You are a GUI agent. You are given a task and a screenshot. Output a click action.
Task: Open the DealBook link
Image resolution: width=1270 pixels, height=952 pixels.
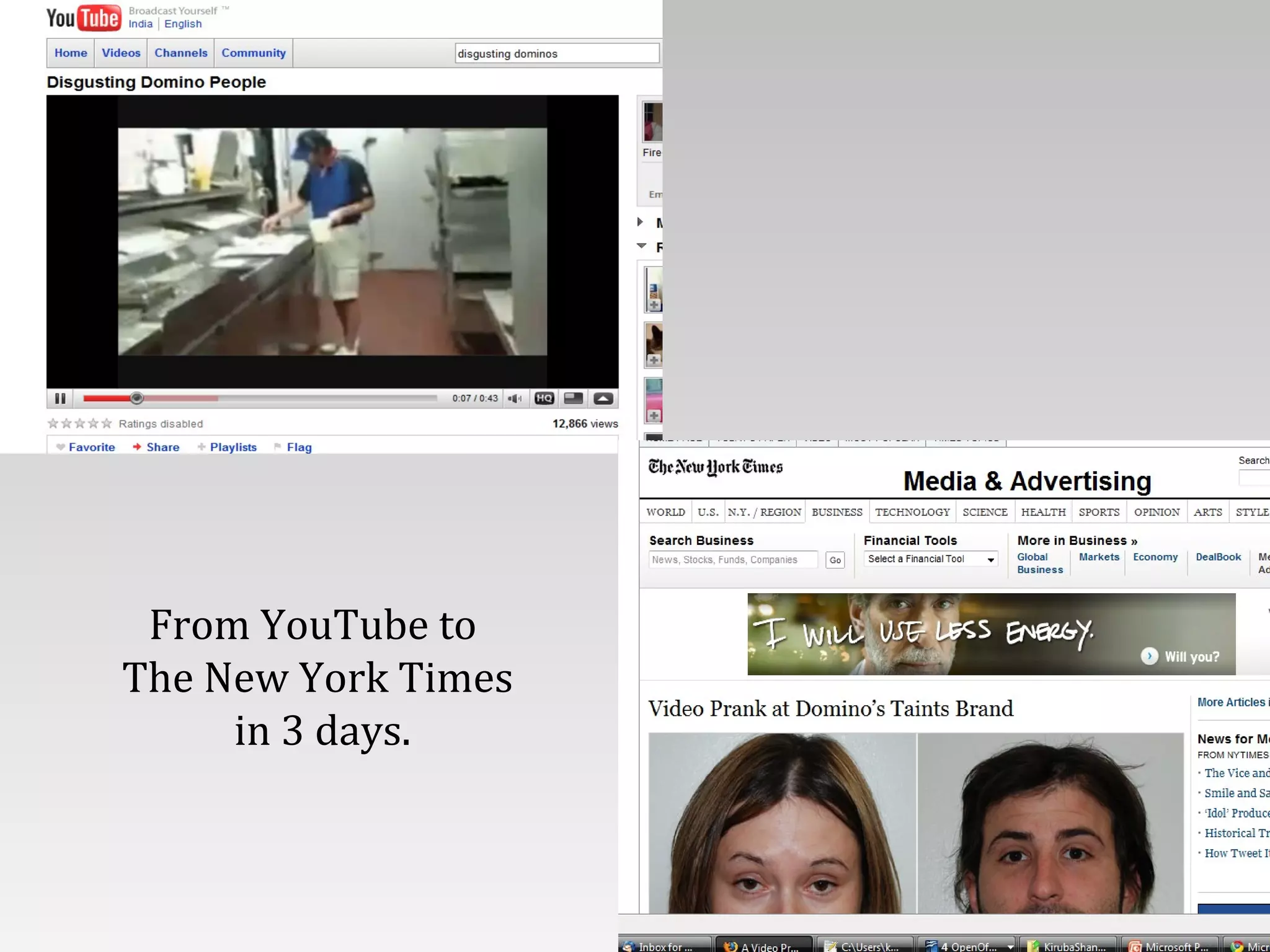(x=1219, y=557)
